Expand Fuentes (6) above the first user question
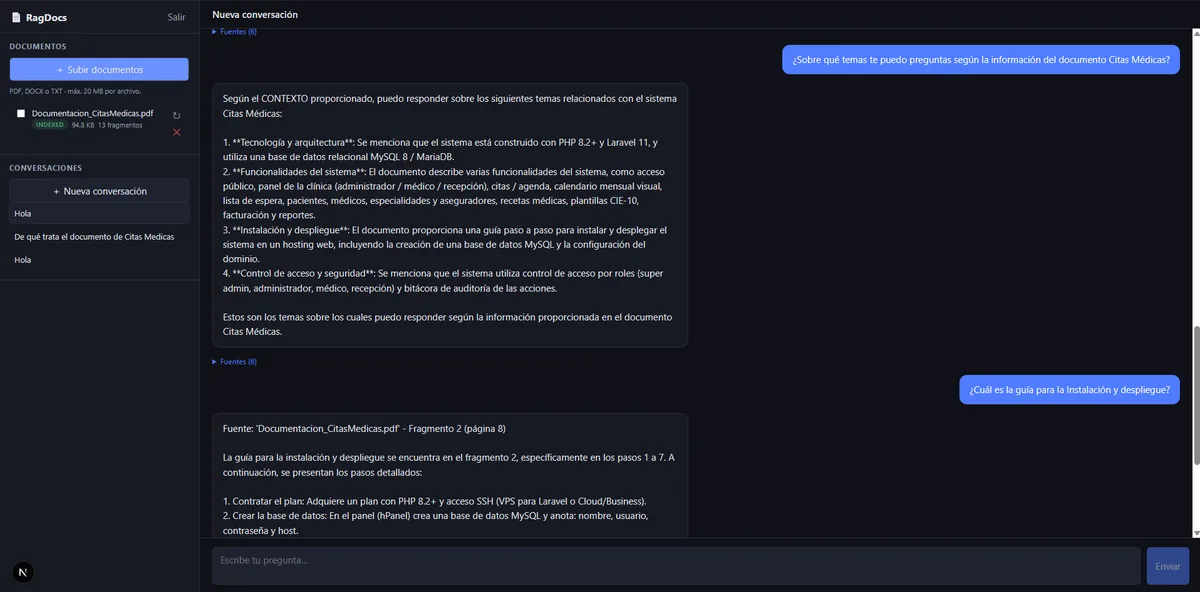Screen dimensions: 1200x592 [235, 32]
